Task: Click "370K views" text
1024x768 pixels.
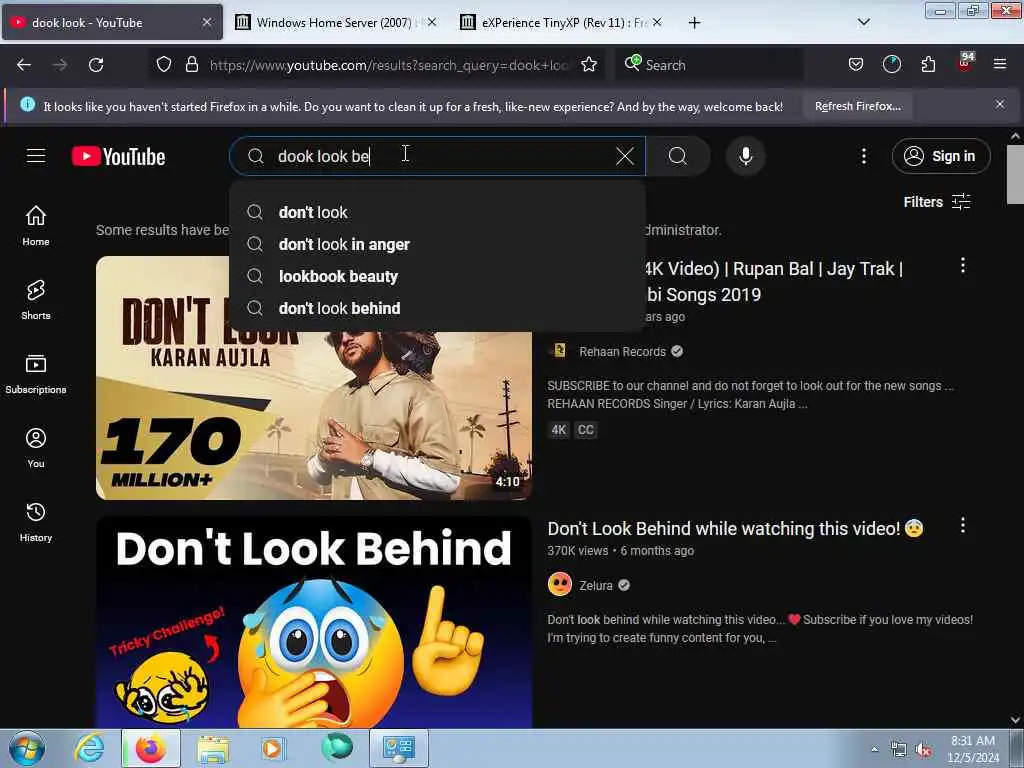Action: pyautogui.click(x=577, y=551)
